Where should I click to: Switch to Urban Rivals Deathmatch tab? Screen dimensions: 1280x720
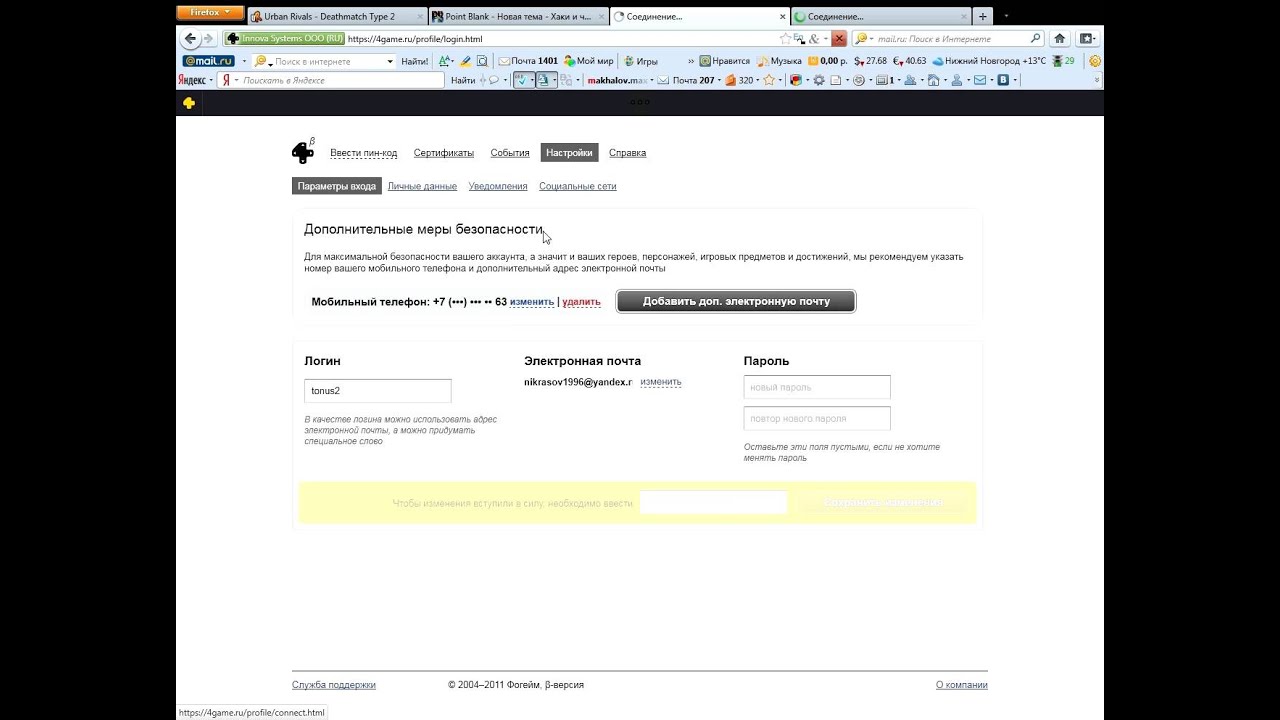click(337, 16)
